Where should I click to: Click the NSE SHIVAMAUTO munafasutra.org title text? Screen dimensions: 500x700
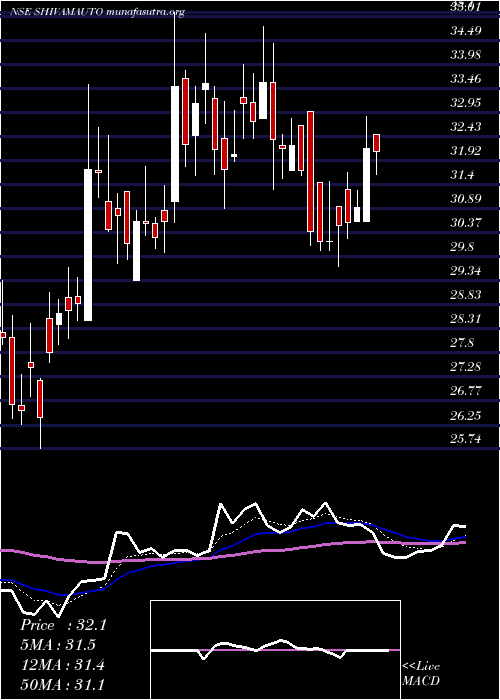[x=97, y=12]
